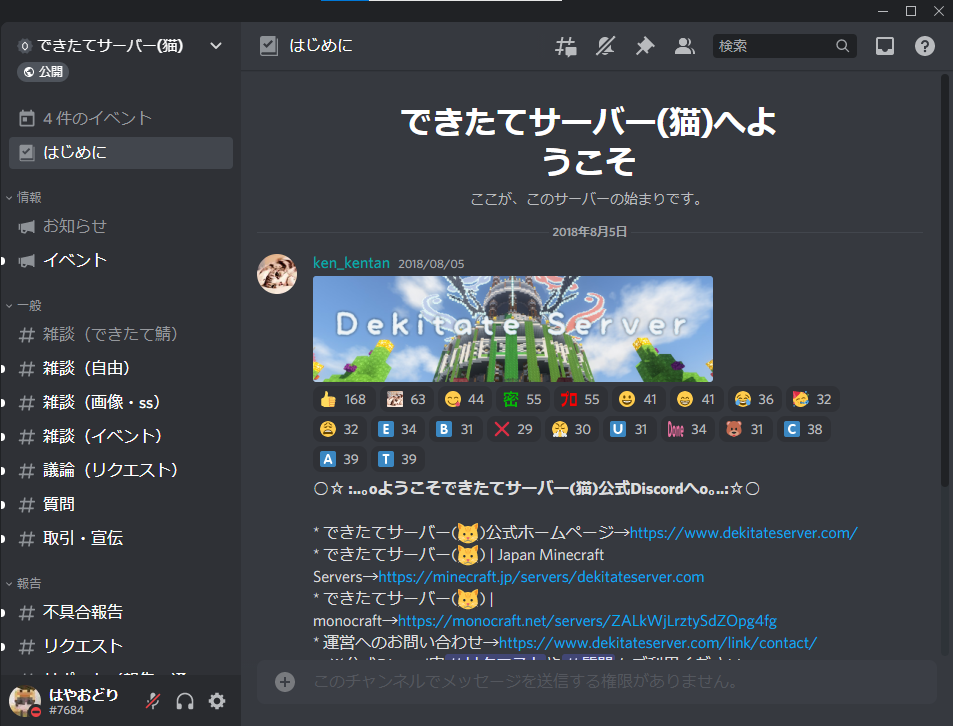Minimize the Discord window
The height and width of the screenshot is (726, 953).
click(883, 11)
